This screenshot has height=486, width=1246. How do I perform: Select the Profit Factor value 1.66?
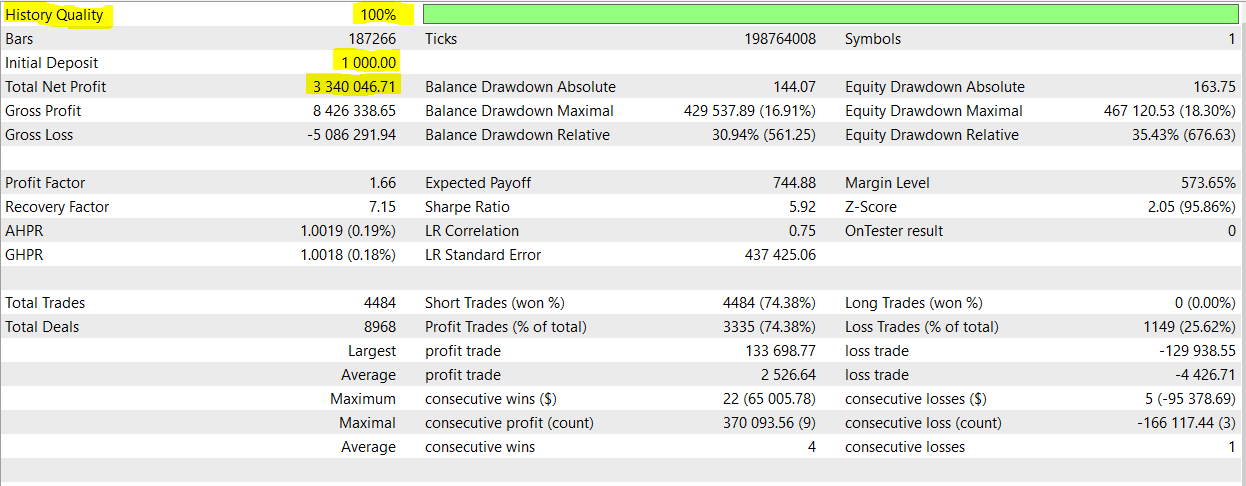point(382,183)
